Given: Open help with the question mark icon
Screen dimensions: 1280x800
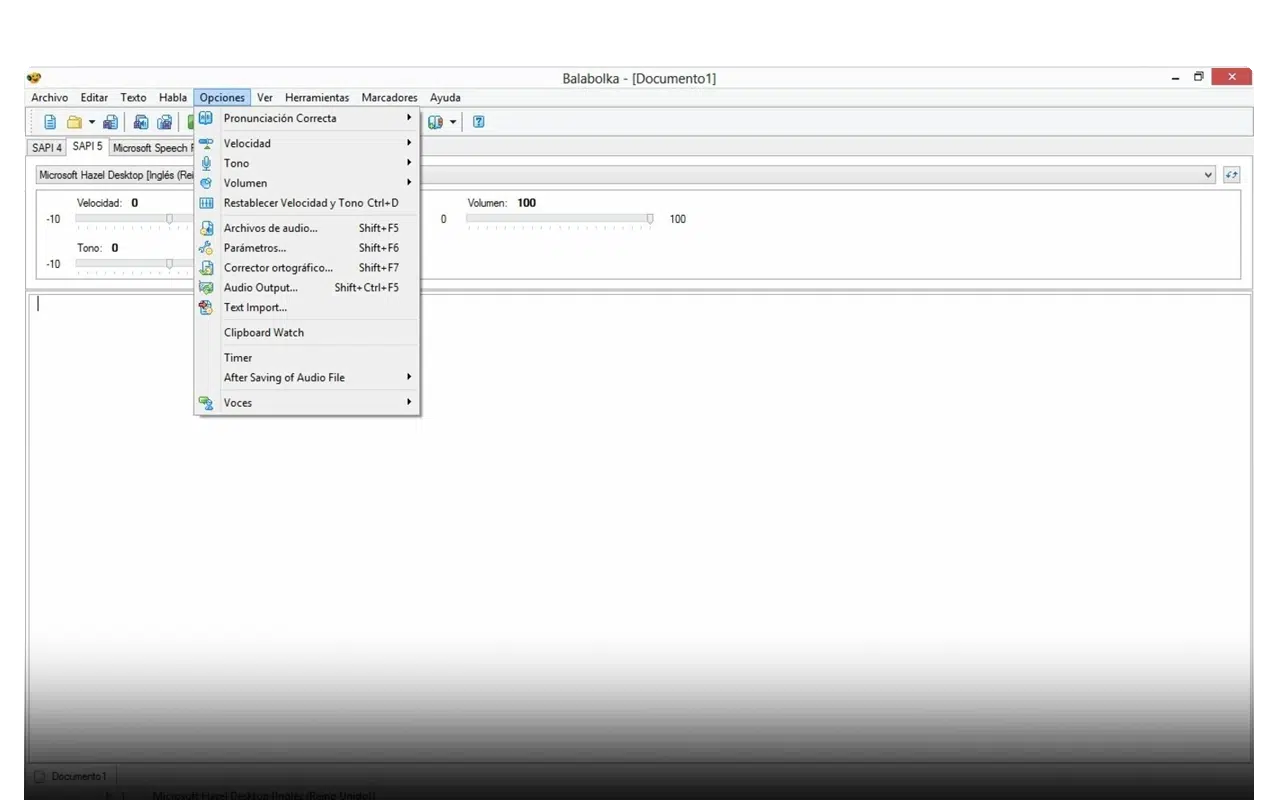Looking at the screenshot, I should pos(479,122).
